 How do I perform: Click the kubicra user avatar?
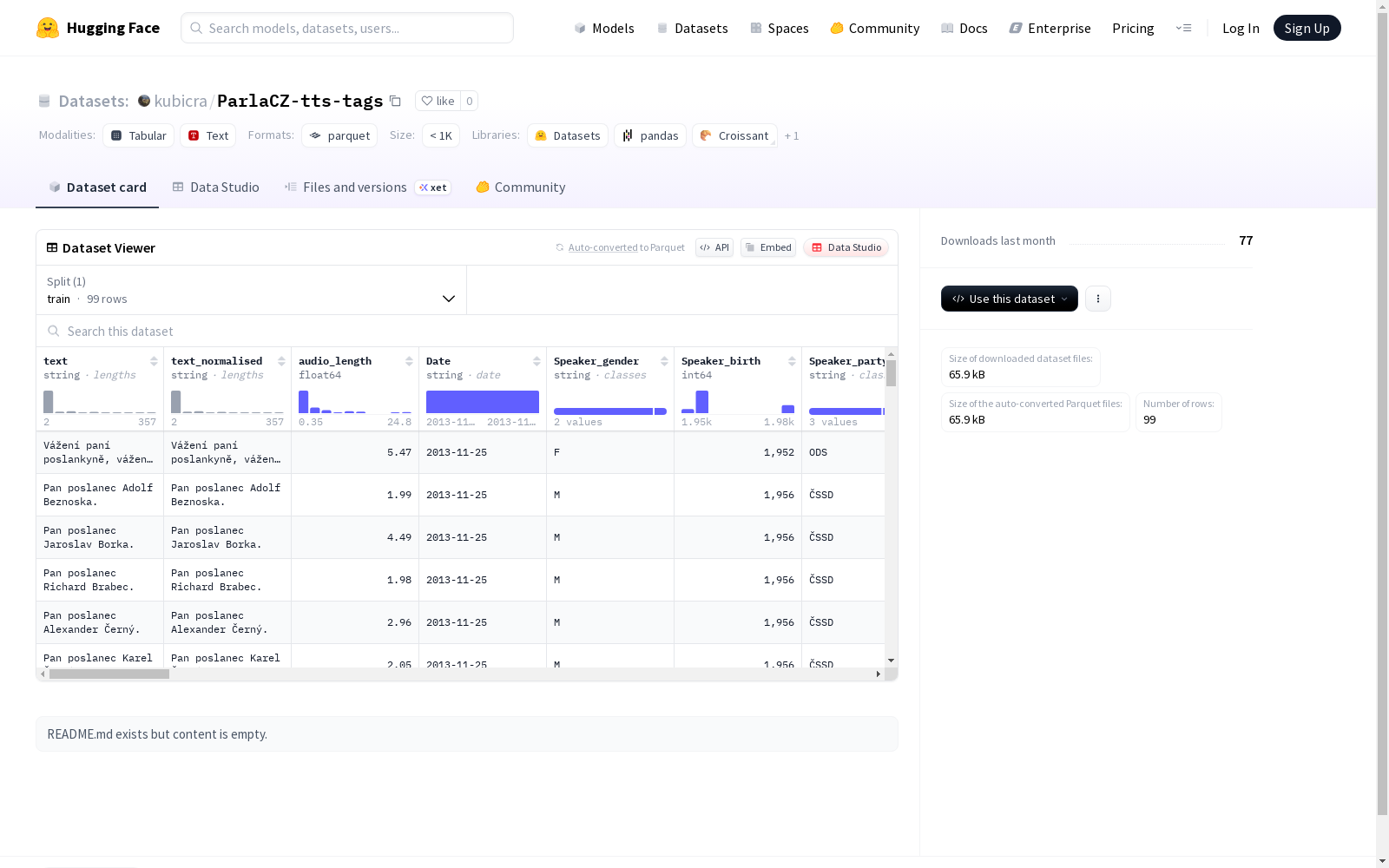(144, 101)
